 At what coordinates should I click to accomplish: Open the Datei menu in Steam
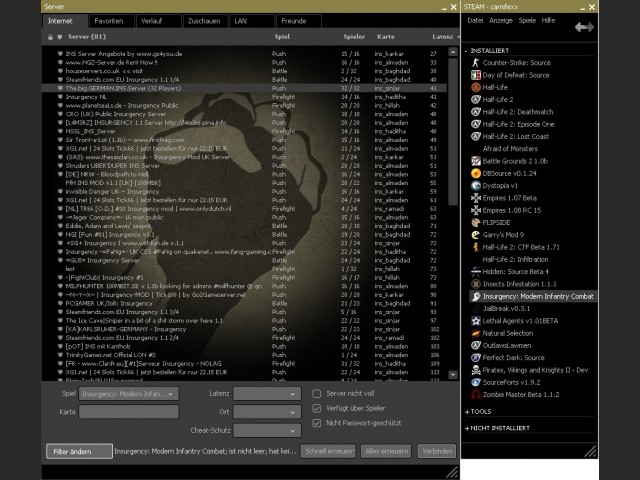coord(475,20)
